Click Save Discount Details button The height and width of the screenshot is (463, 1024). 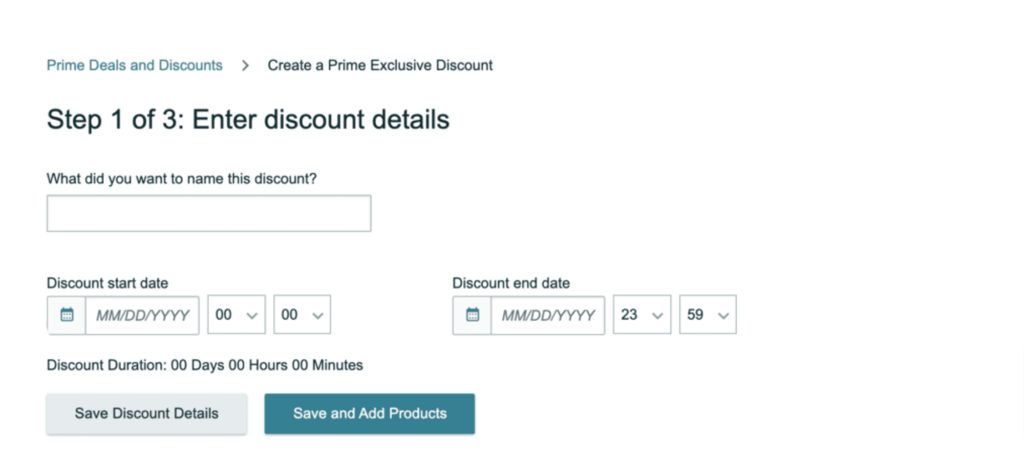(146, 413)
